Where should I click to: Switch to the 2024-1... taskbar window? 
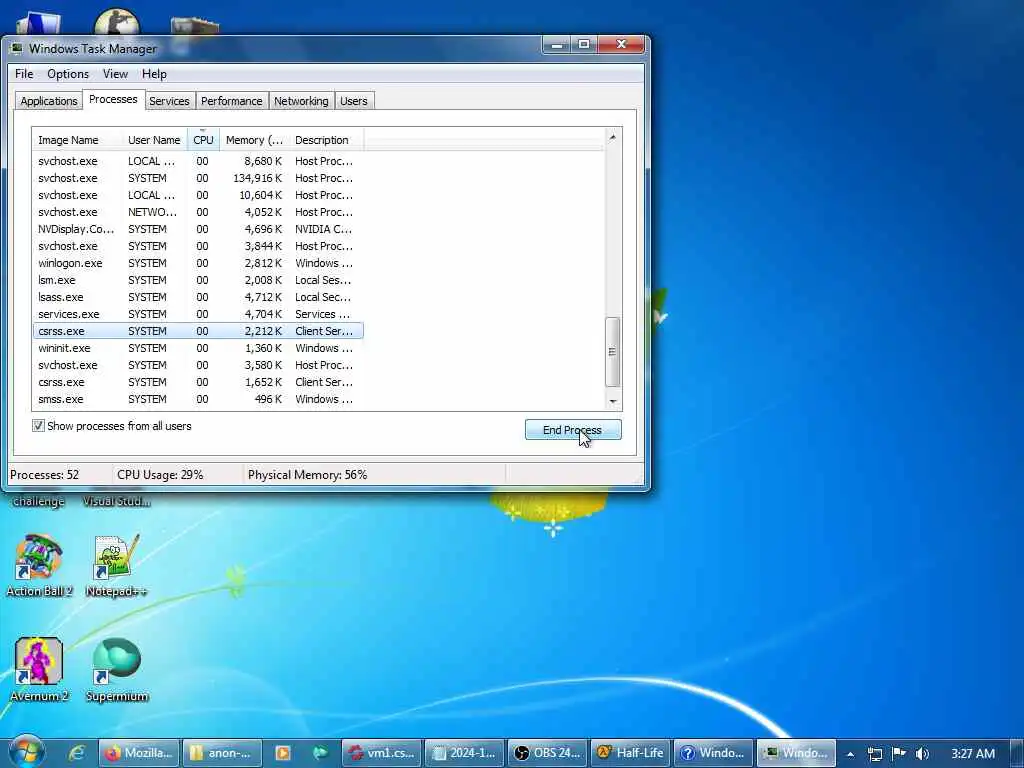point(464,753)
